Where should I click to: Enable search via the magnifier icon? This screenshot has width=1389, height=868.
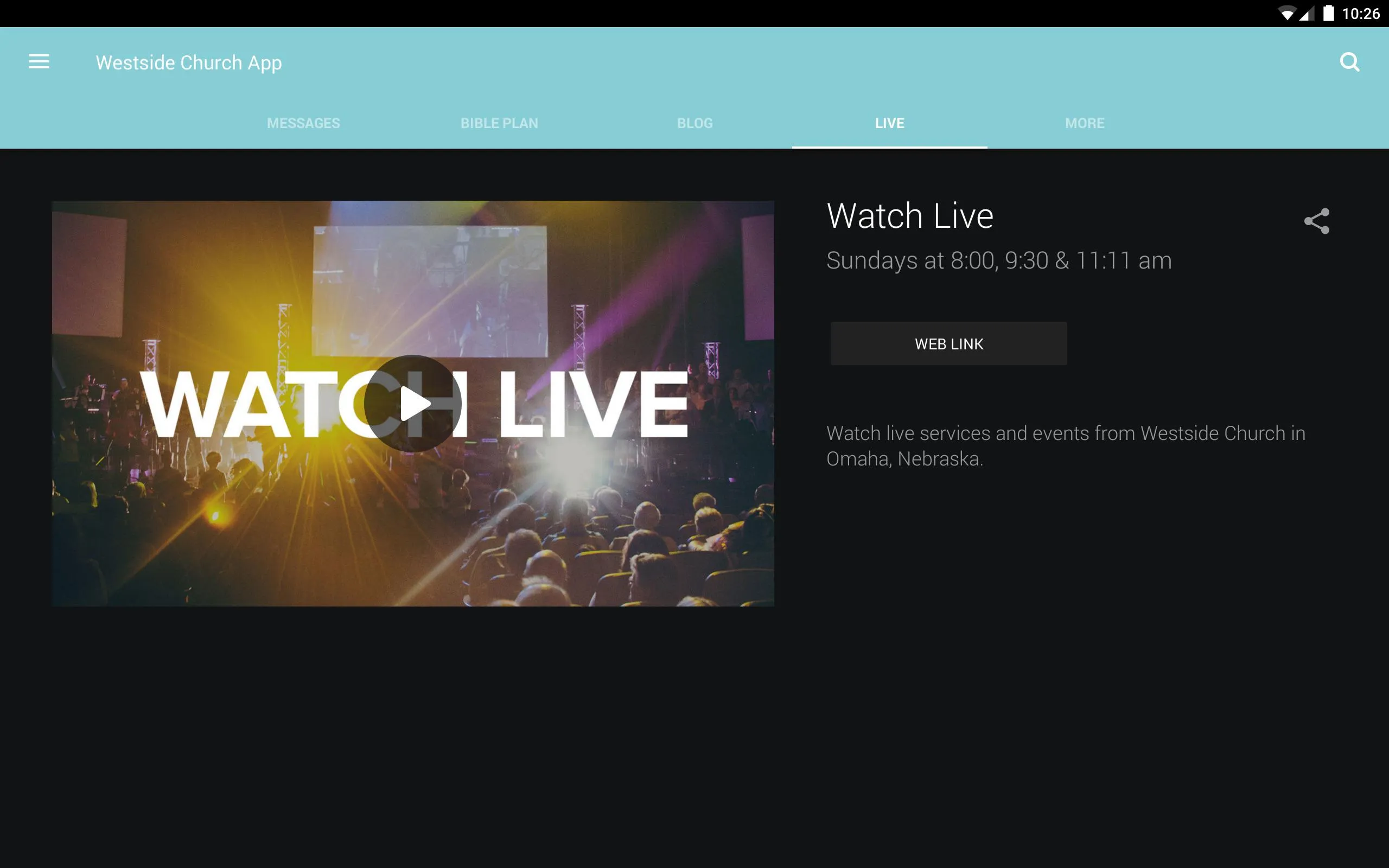1349,62
